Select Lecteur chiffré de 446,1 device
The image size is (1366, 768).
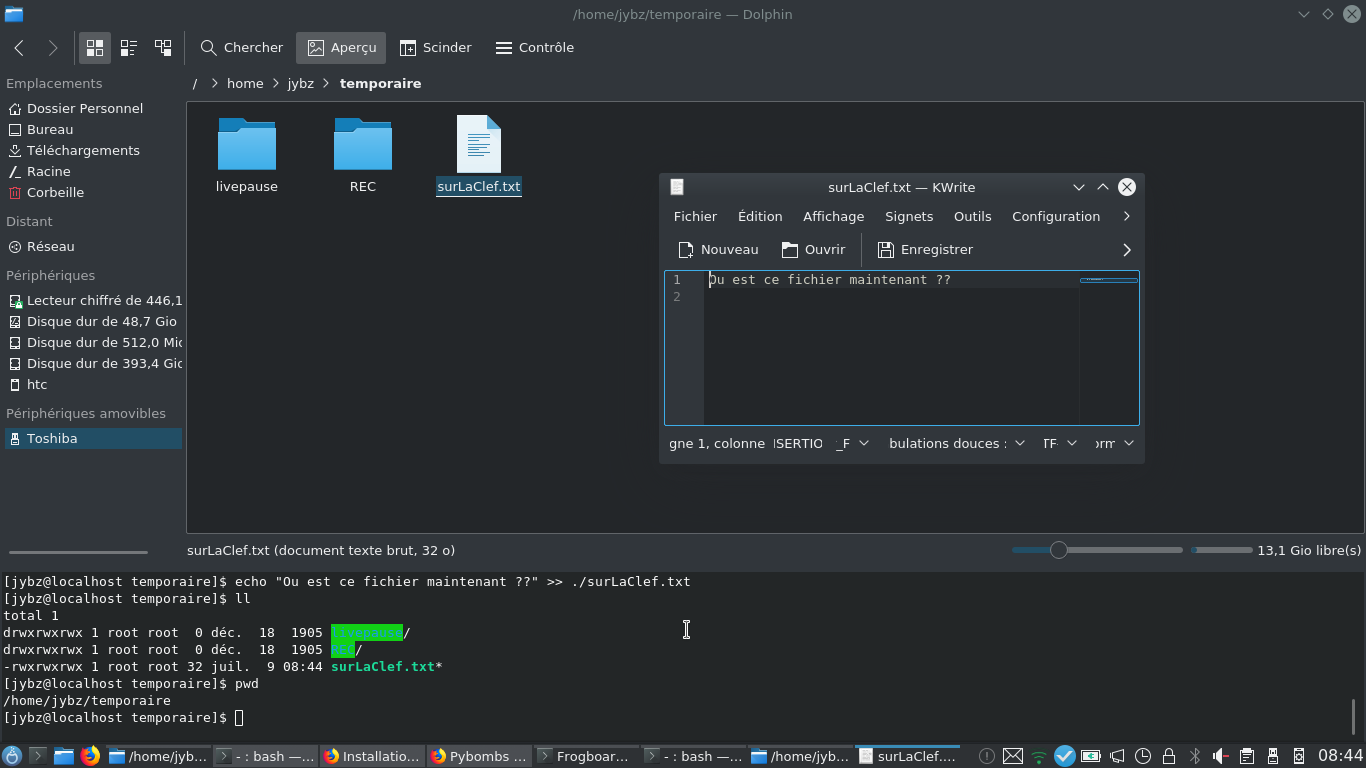pyautogui.click(x=93, y=300)
